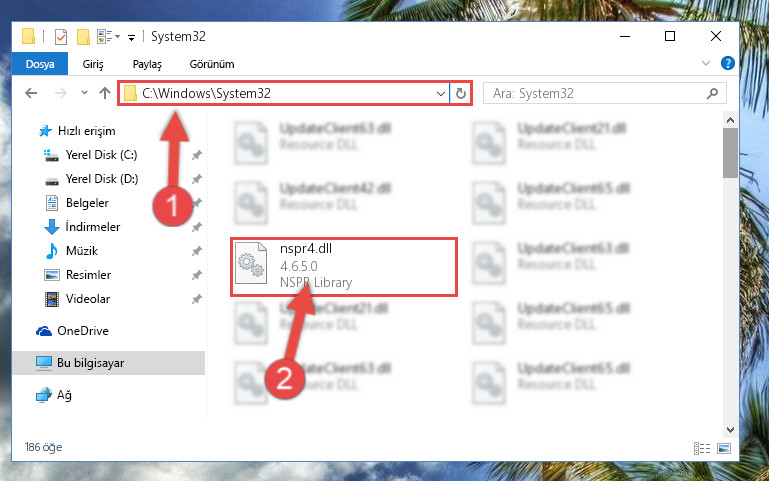Click the vertical scrollbar thumb

coord(730,153)
